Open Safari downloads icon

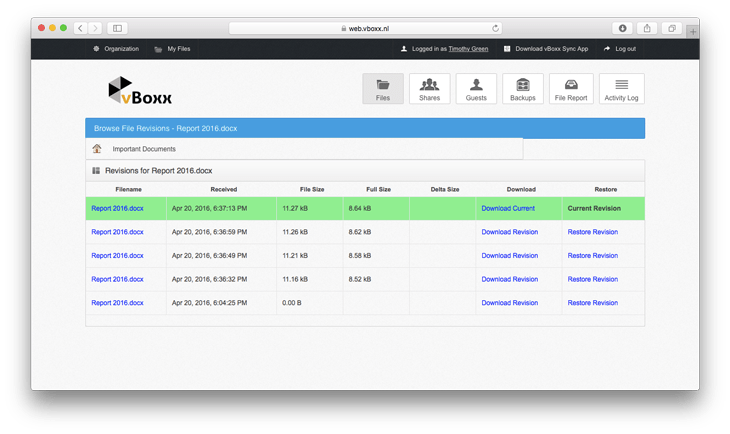click(x=622, y=28)
